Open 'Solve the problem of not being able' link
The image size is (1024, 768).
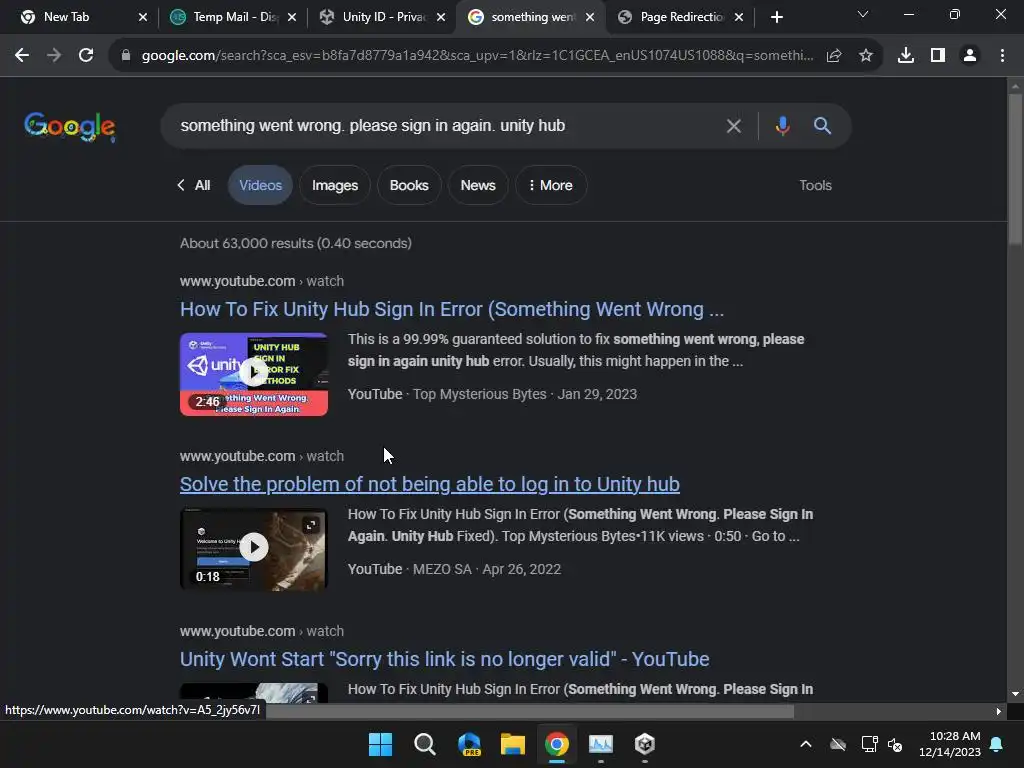(430, 484)
